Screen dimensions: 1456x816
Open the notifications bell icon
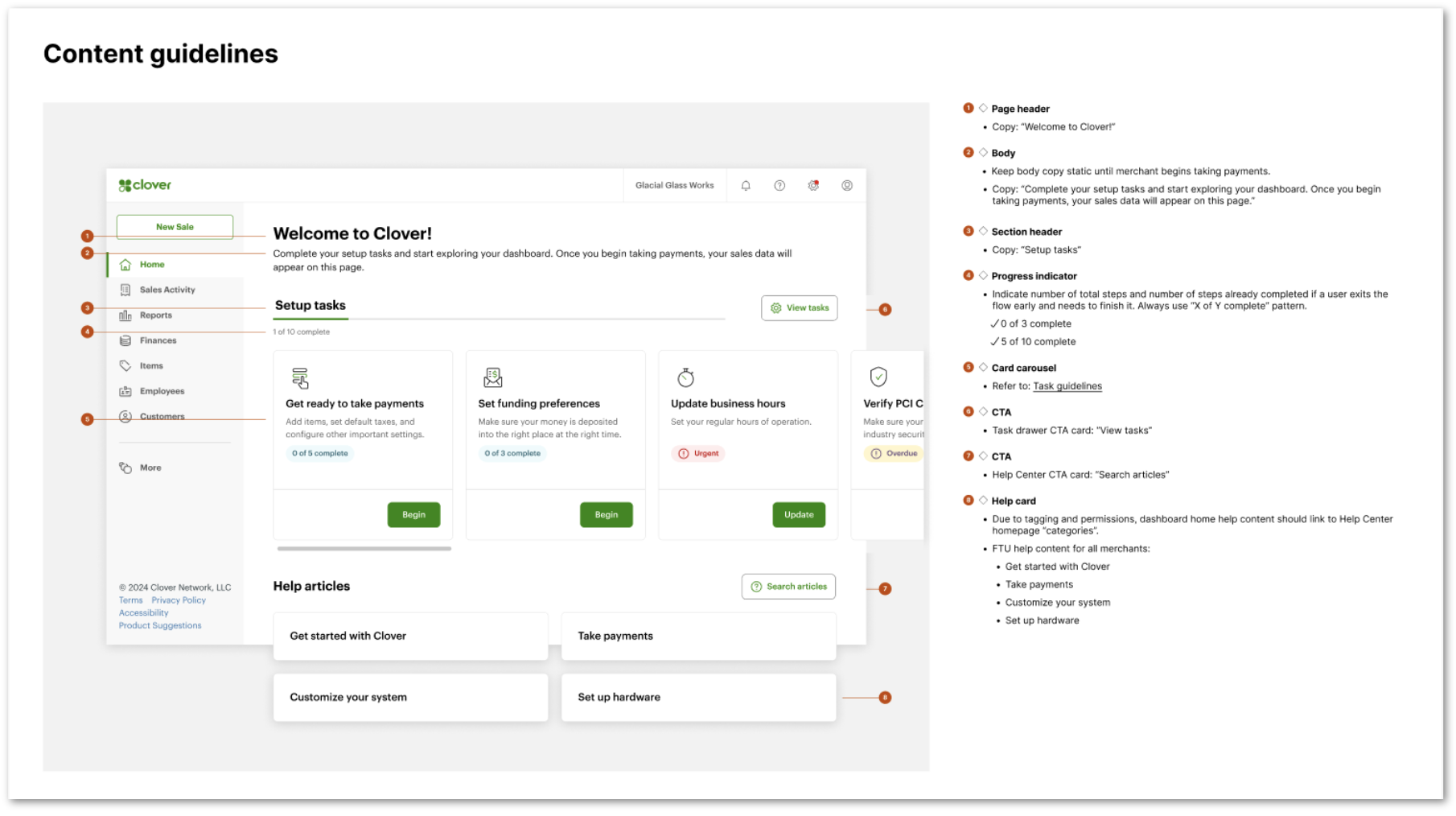pos(746,185)
